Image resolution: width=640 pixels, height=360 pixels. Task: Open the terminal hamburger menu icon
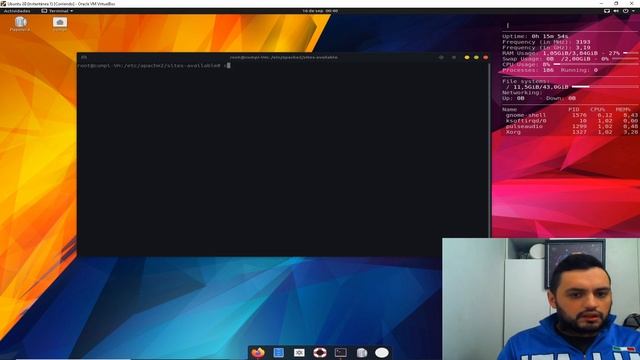454,58
